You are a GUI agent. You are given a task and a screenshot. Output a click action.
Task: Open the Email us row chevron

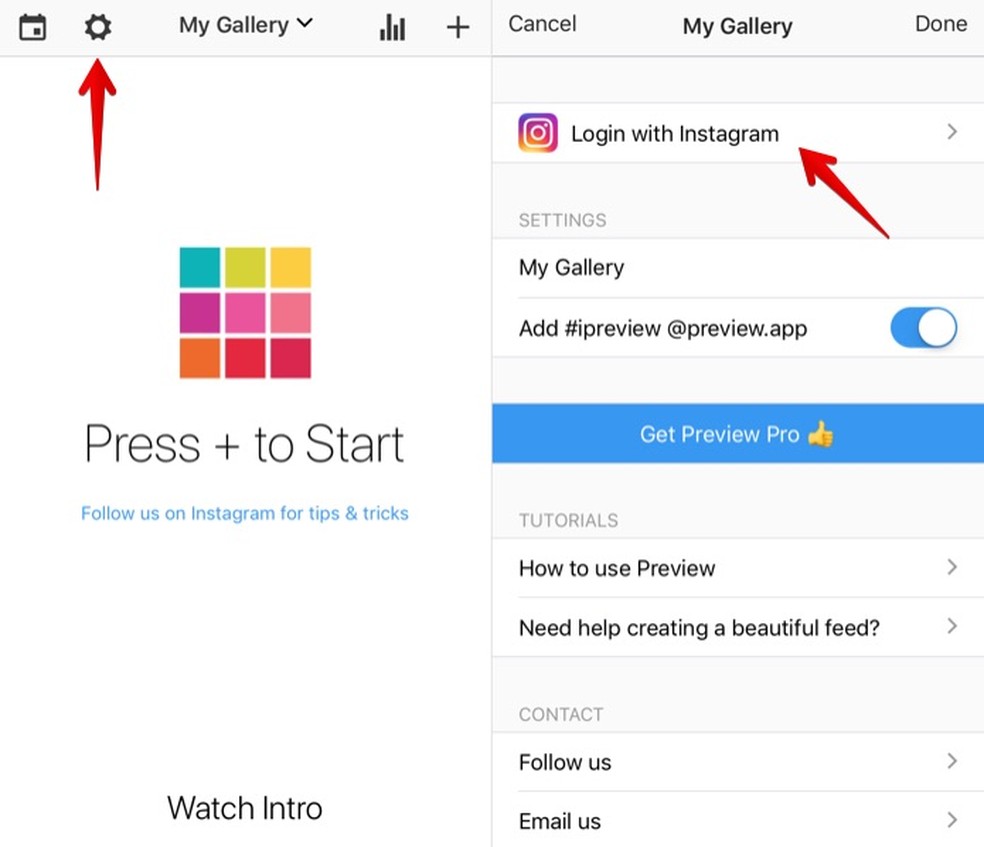click(952, 820)
